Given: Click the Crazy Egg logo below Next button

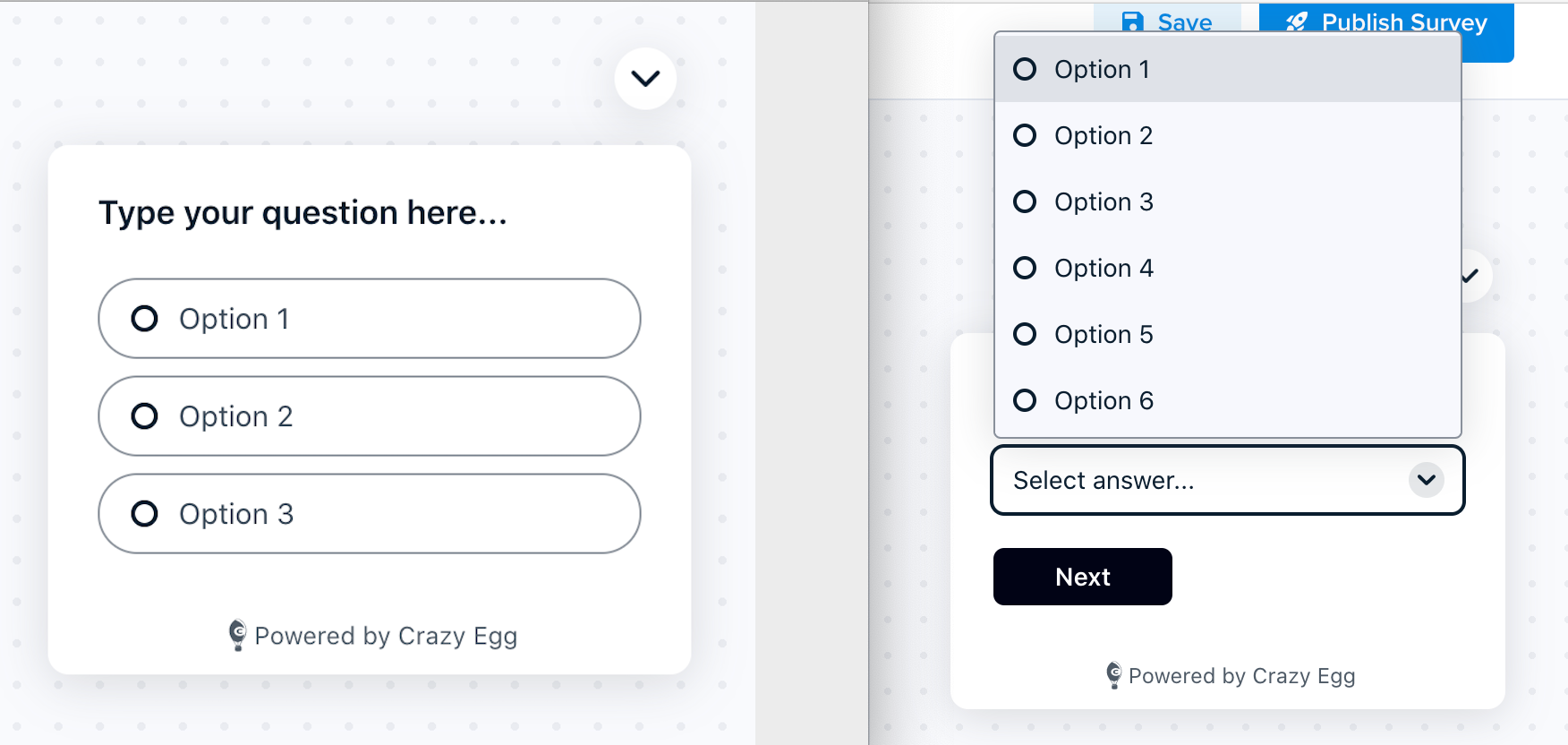Looking at the screenshot, I should point(1113,675).
